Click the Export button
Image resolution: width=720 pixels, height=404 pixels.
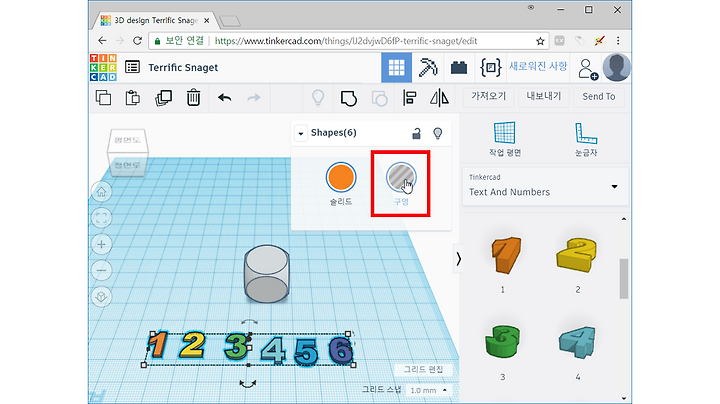click(x=544, y=96)
